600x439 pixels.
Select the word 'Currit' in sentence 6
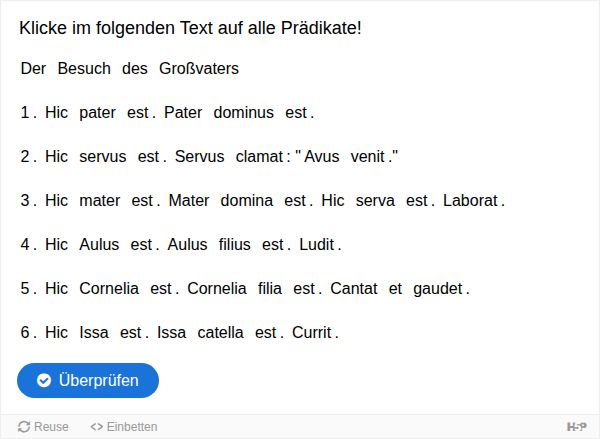pyautogui.click(x=312, y=333)
